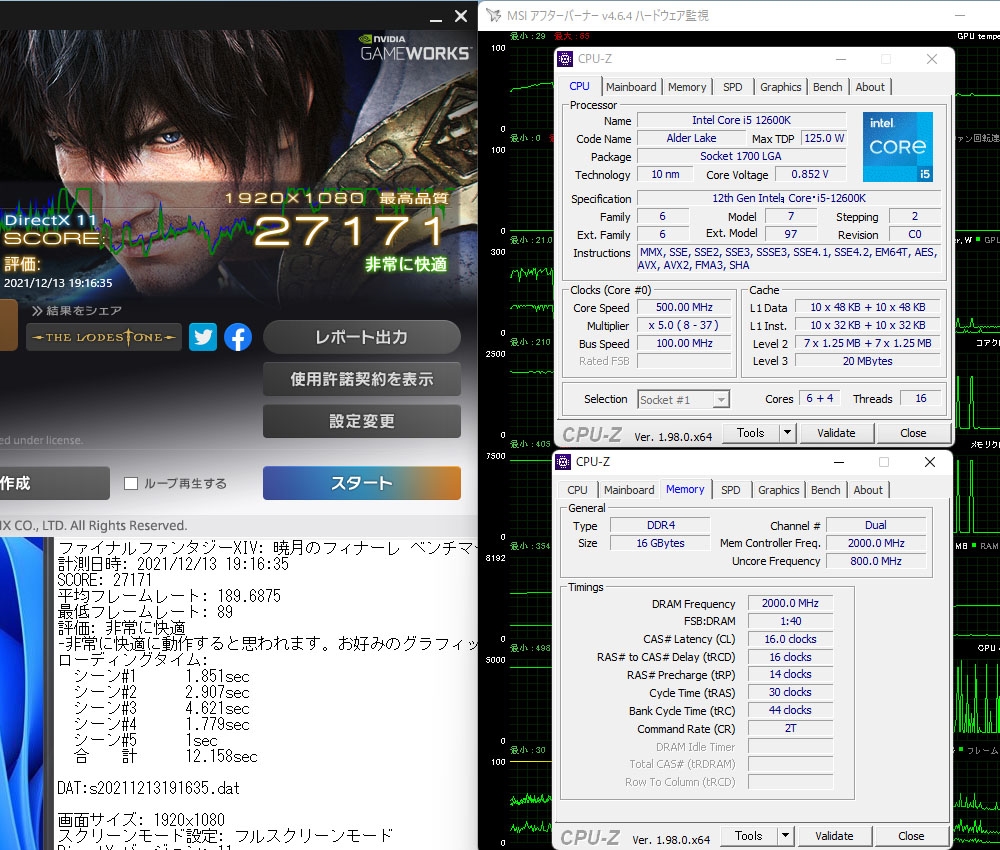This screenshot has height=850, width=1000.
Task: Click the CAS# Latency value 16.0 clocks
Action: pyautogui.click(x=790, y=639)
